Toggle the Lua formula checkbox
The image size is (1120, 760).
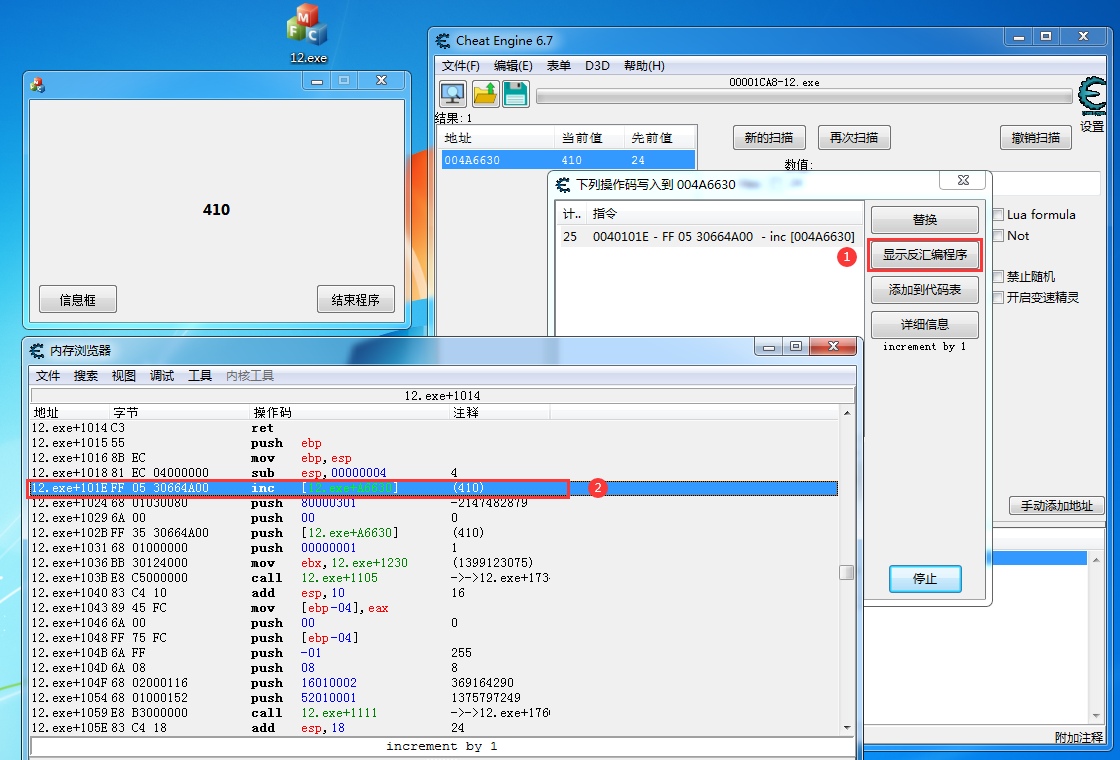(x=999, y=214)
